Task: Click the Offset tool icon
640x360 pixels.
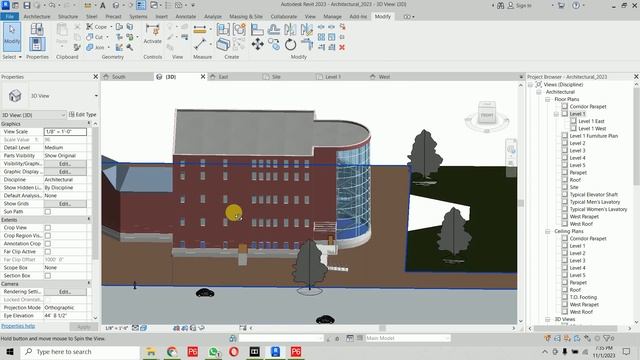Action: click(273, 29)
